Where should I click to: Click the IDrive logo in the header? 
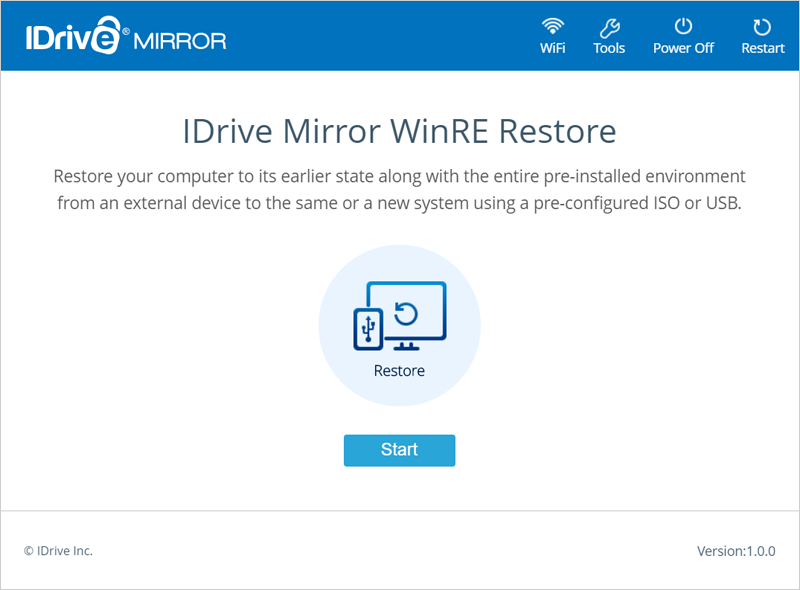73,38
